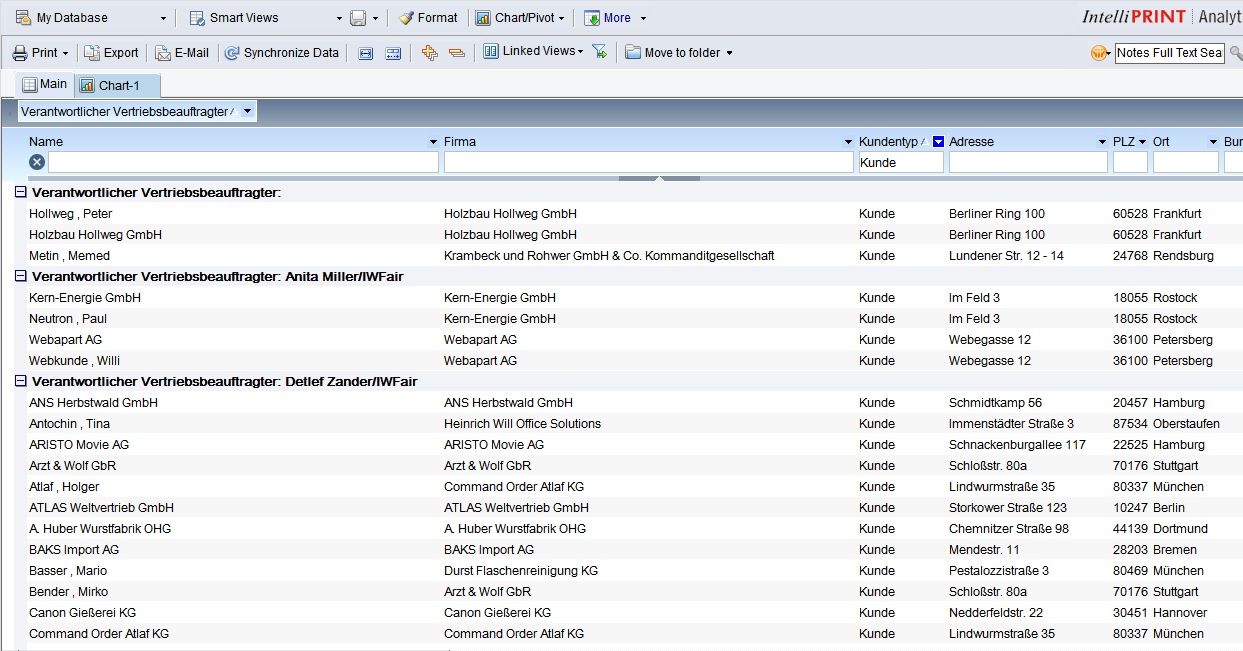Click the filter funnel icon beside Linked Views
This screenshot has width=1243, height=651.
click(600, 52)
